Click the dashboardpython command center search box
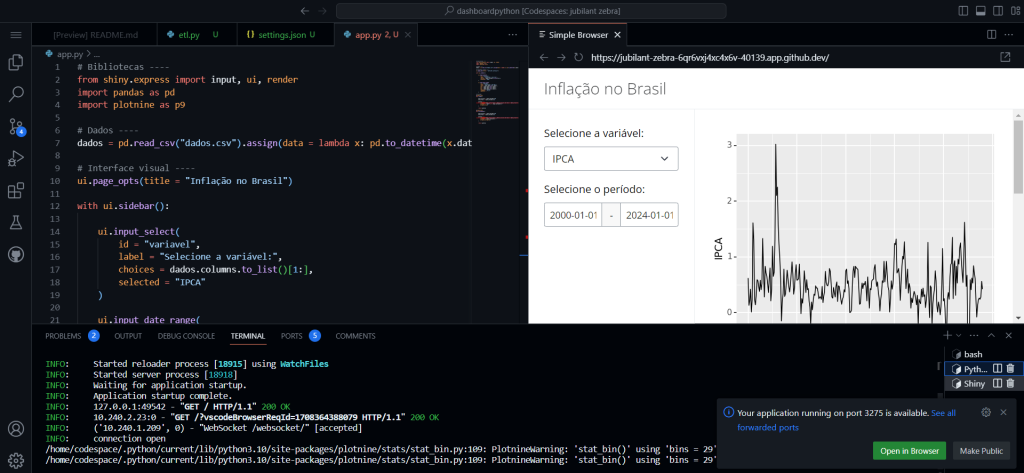This screenshot has width=1024, height=473. 531,11
